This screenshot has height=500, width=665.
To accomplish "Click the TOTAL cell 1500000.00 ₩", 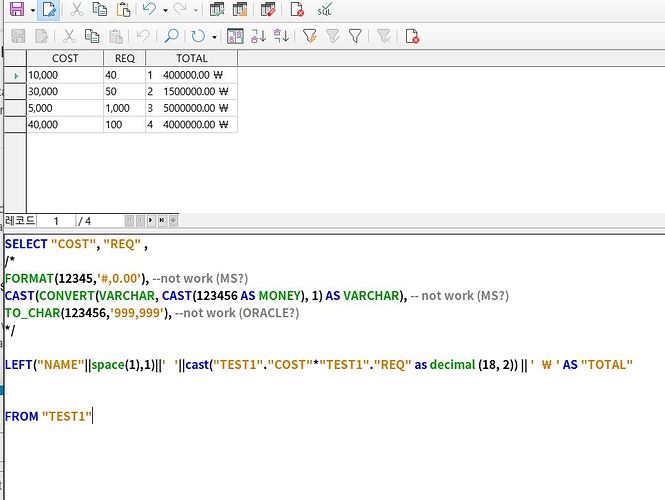I will pyautogui.click(x=192, y=92).
